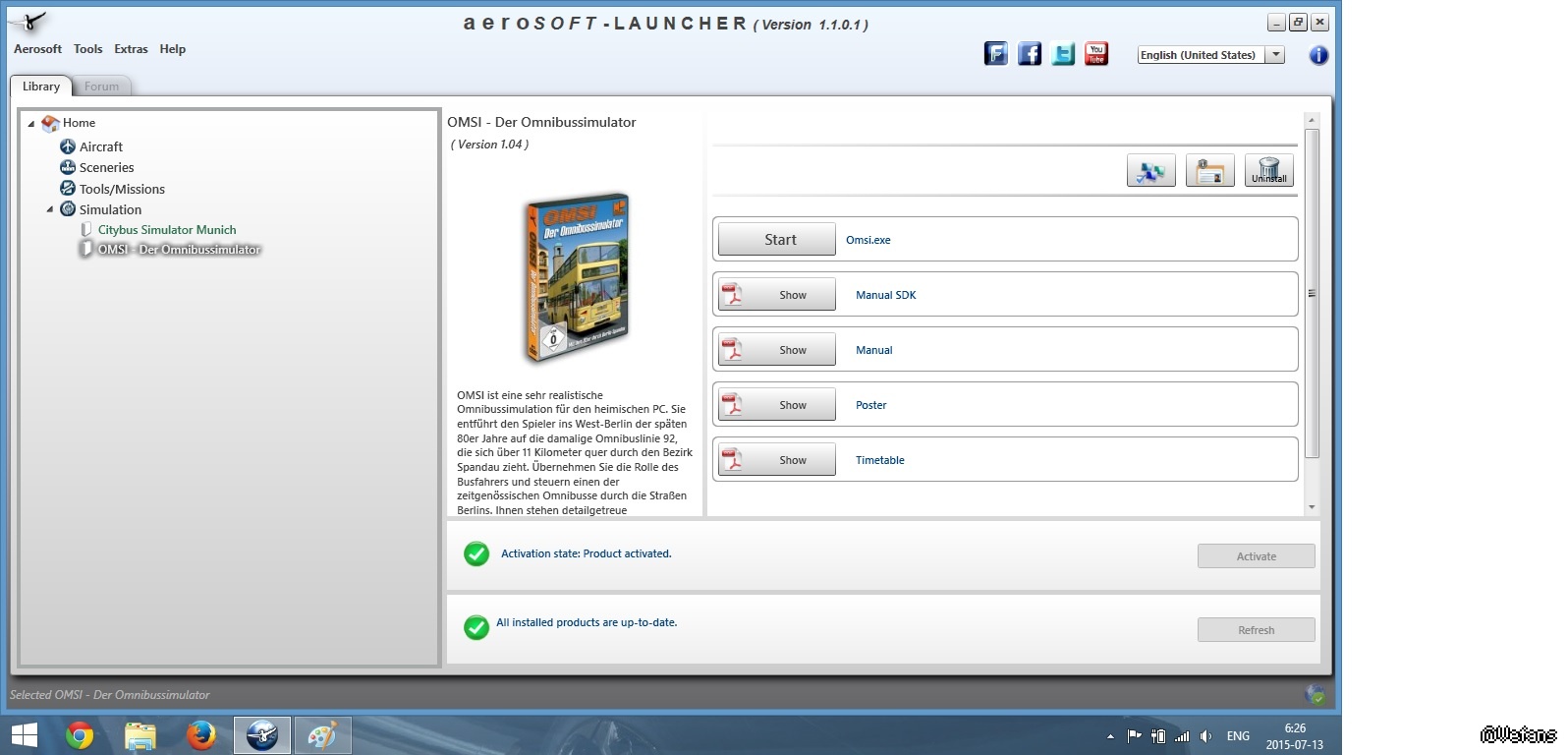This screenshot has width=1568, height=755.
Task: Click the green checkmark beside Activation state
Action: tap(476, 554)
